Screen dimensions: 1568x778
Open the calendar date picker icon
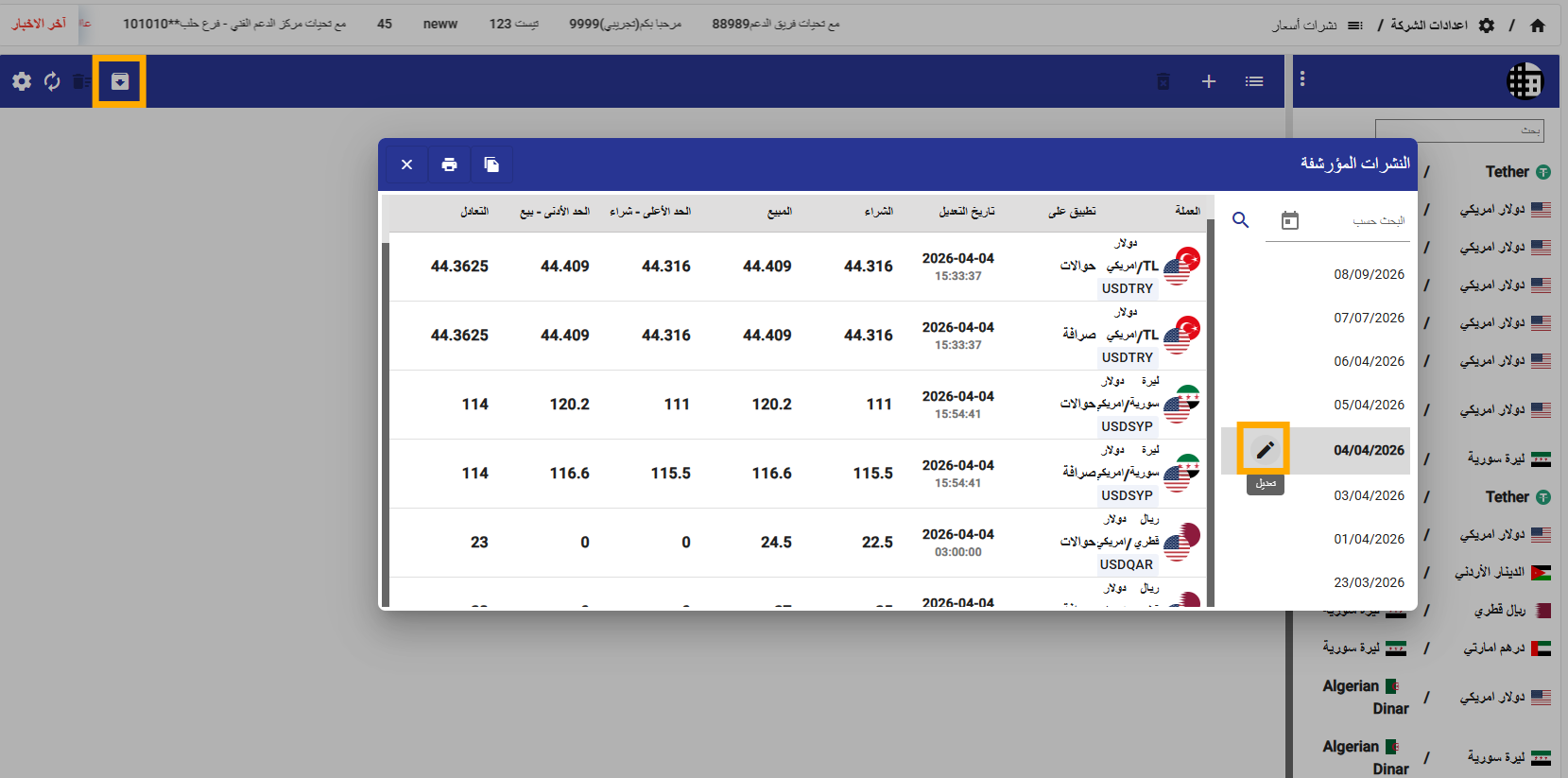click(1289, 220)
